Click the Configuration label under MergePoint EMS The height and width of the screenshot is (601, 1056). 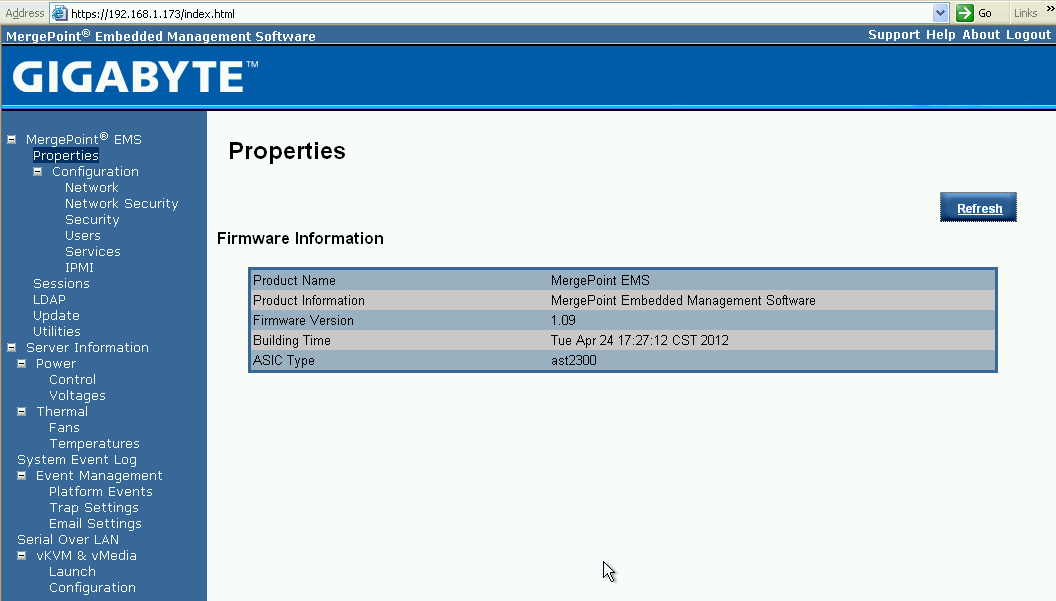[x=95, y=172]
